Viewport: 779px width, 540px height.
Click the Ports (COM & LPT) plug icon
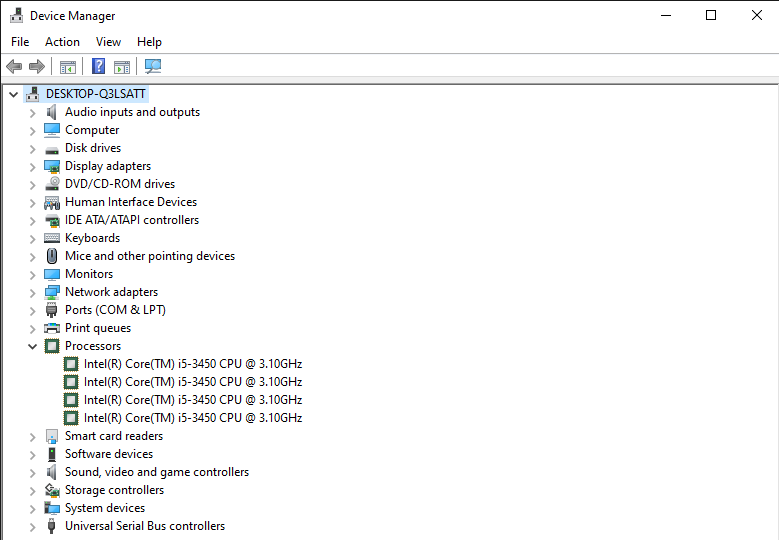tap(51, 310)
